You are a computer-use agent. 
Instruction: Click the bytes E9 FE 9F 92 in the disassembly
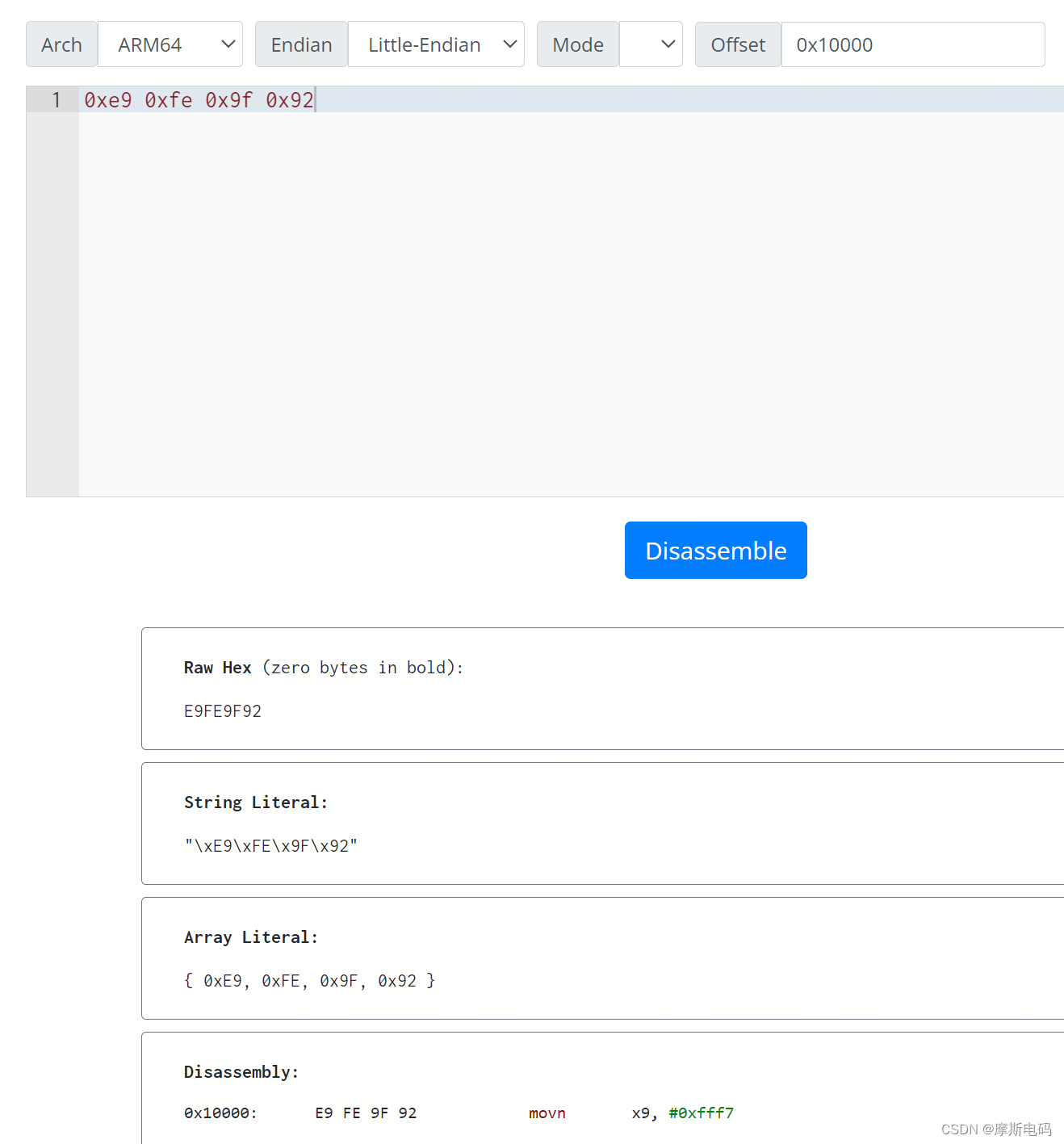[366, 1113]
